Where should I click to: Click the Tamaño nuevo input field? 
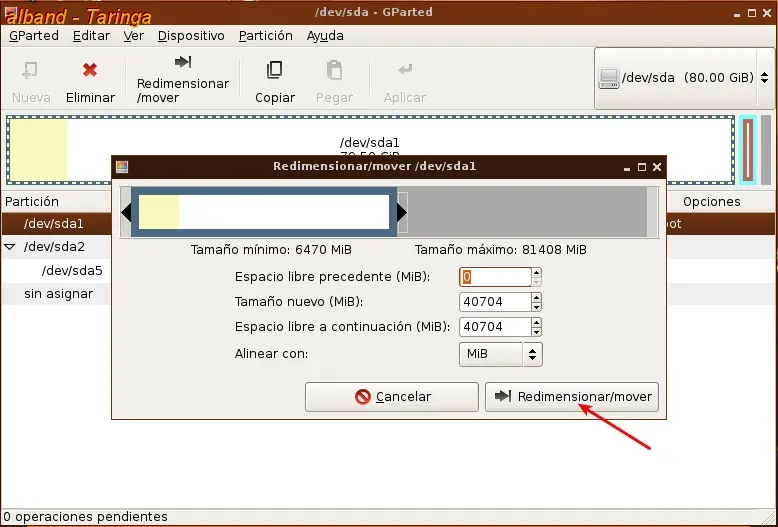[495, 302]
